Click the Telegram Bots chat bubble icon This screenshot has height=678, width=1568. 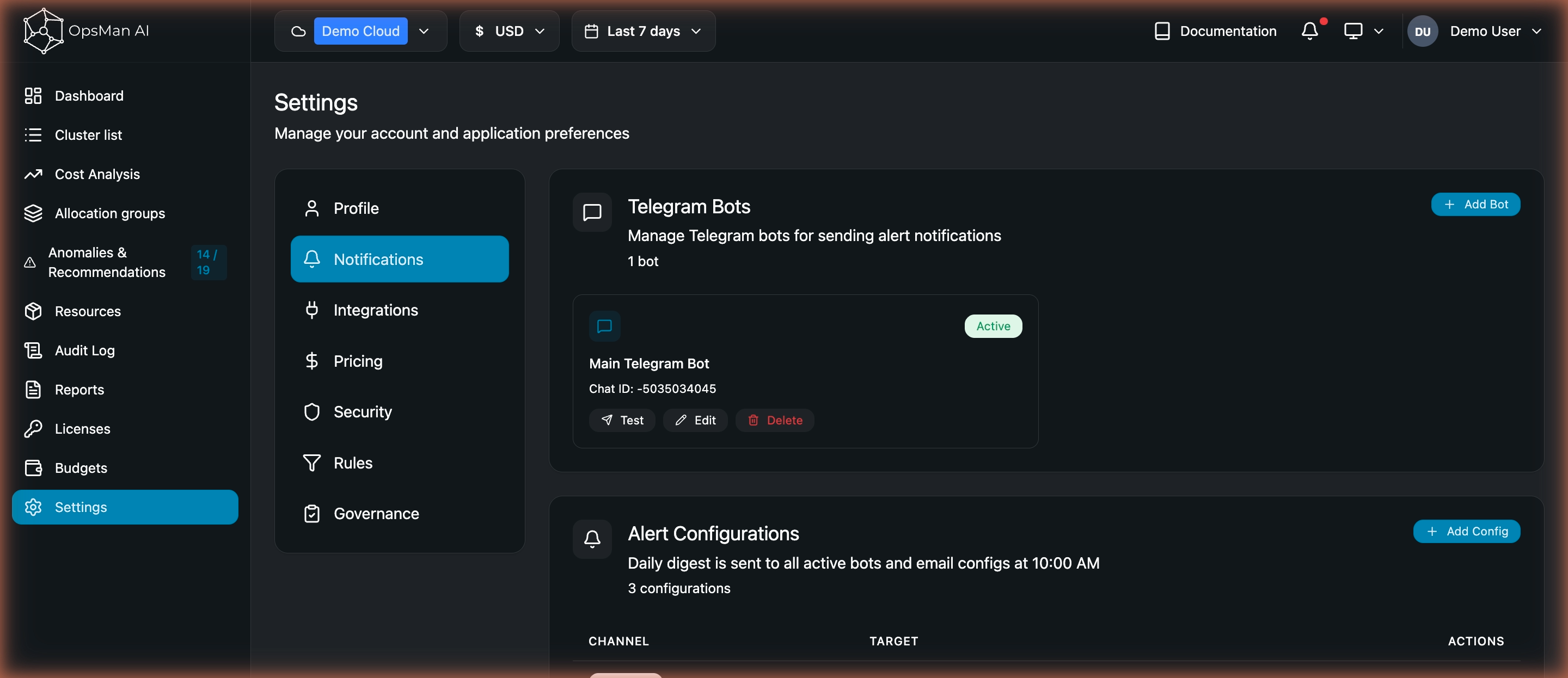coord(592,212)
